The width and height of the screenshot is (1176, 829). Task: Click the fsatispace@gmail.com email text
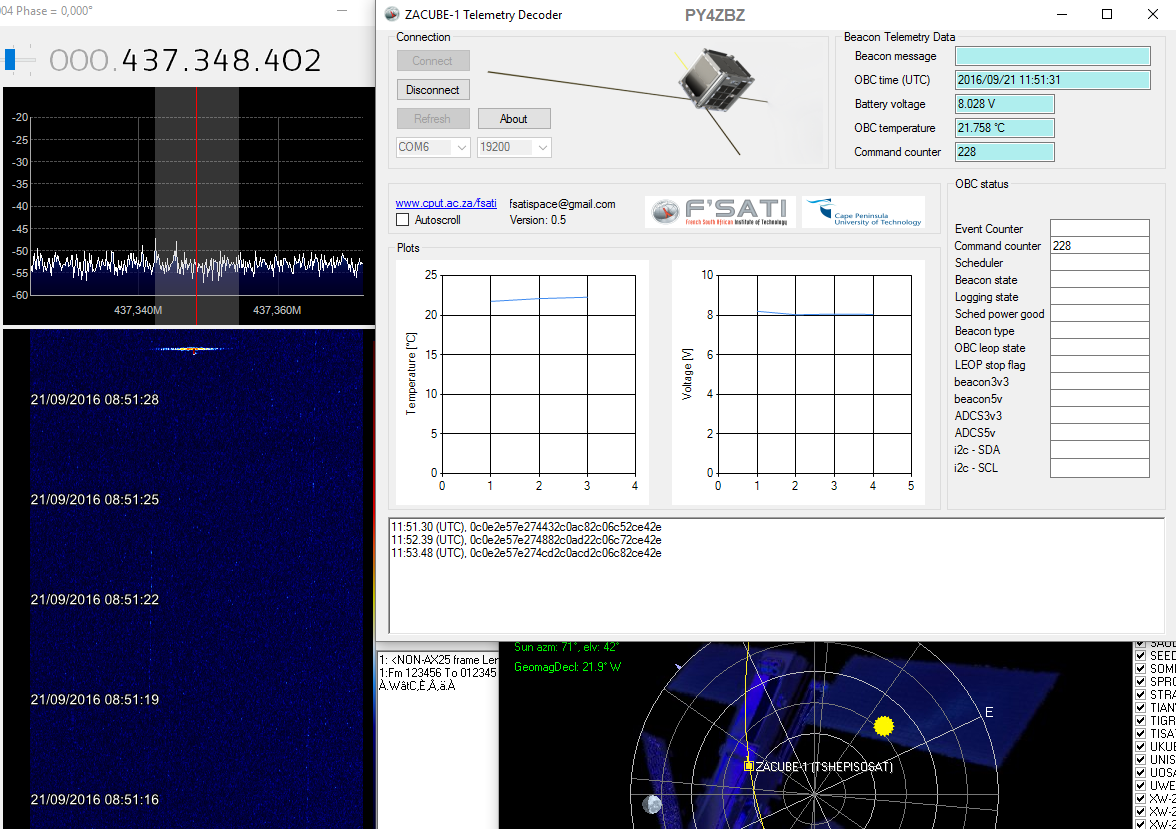[x=562, y=203]
